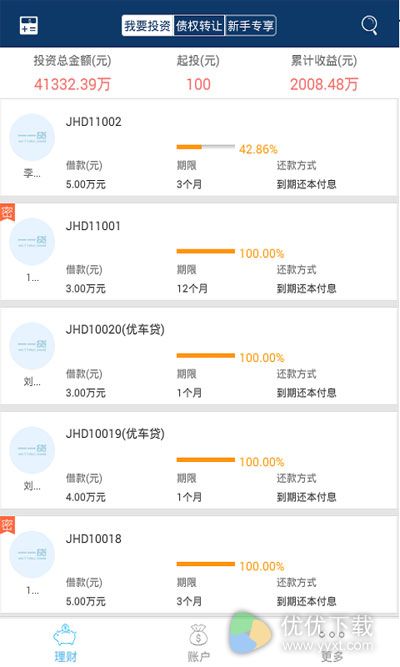
Task: Tap the orange 密 badge on JHD11001
Action: coord(7,212)
